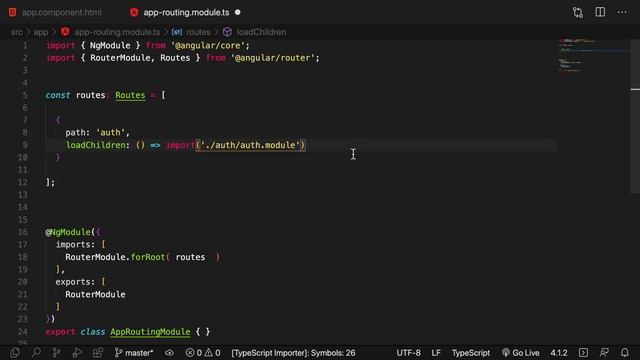Screen dimensions: 640x360
Task: Click Routes type on line 5
Action: (130, 95)
